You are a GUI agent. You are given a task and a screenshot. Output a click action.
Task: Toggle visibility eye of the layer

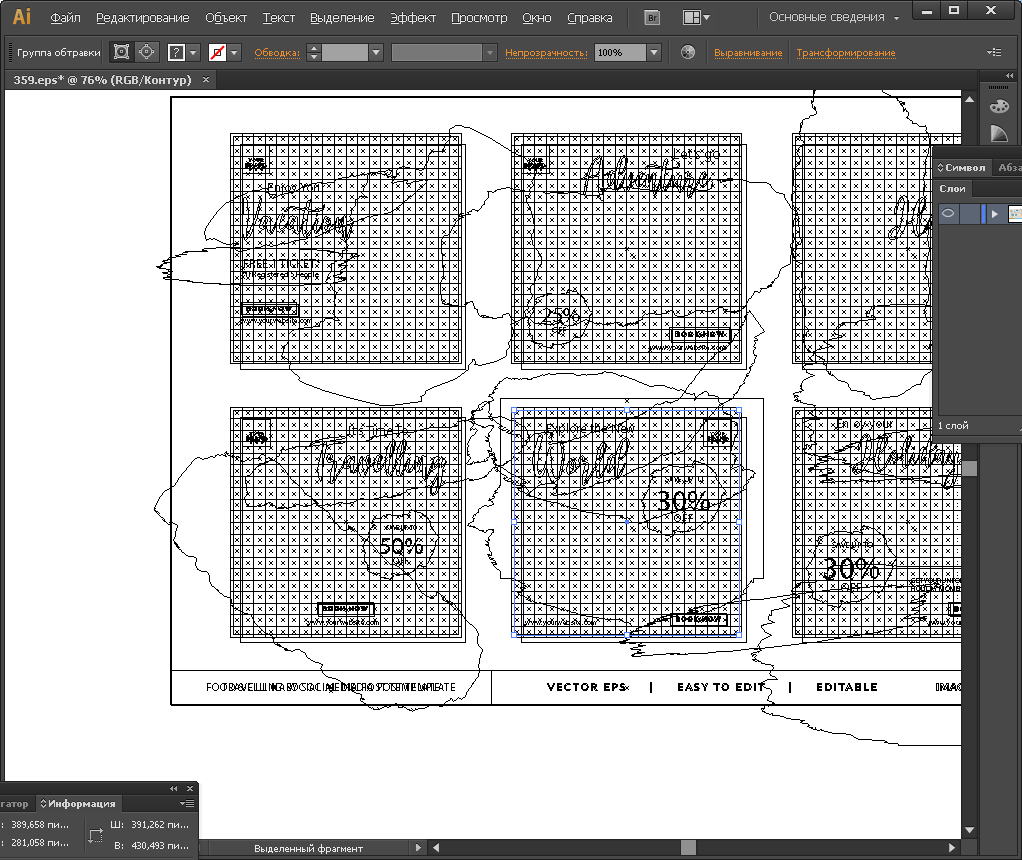[x=948, y=213]
